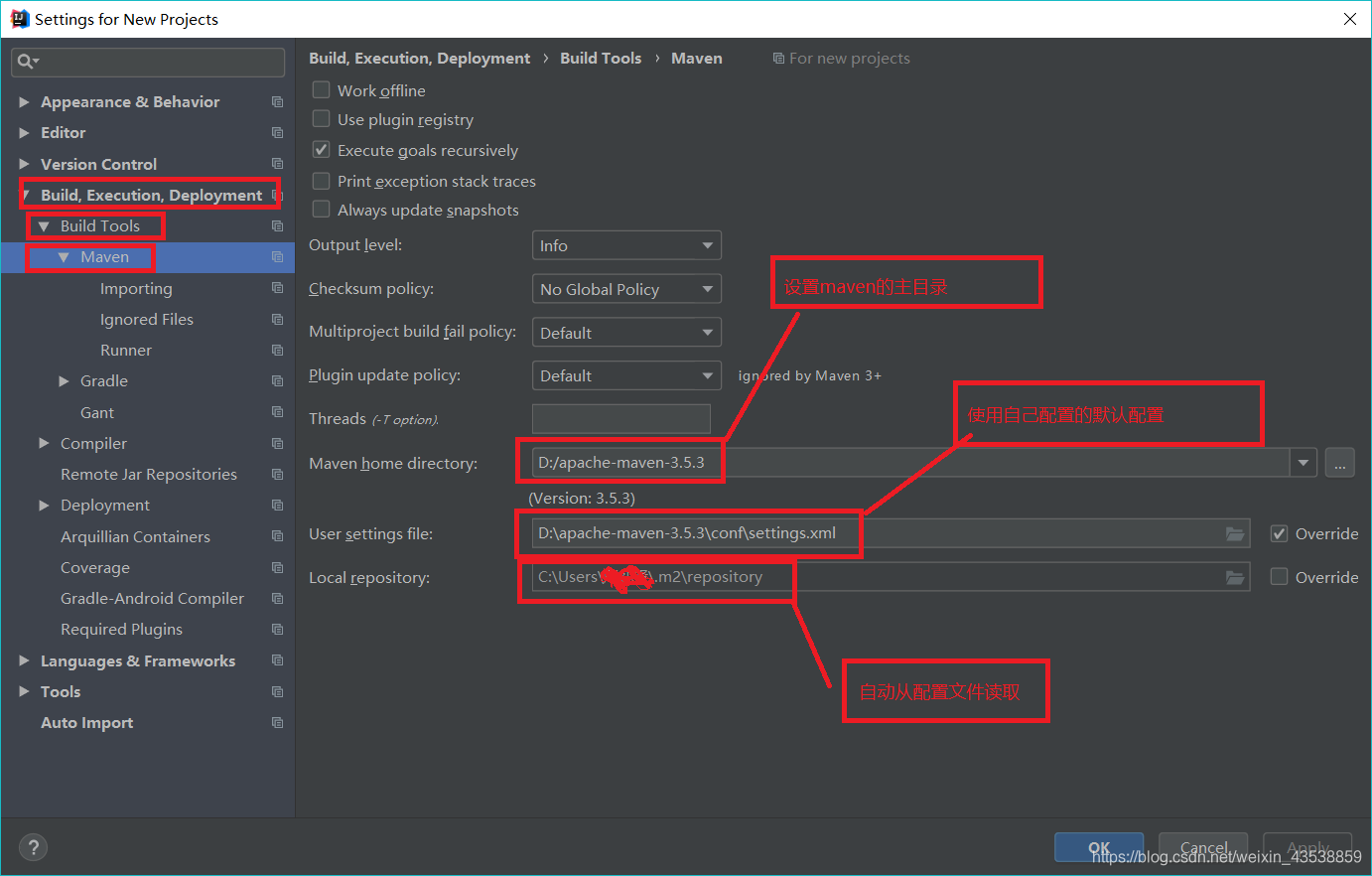Click project-level icon next to Languages & Frameworks
The image size is (1372, 876).
pyautogui.click(x=277, y=660)
